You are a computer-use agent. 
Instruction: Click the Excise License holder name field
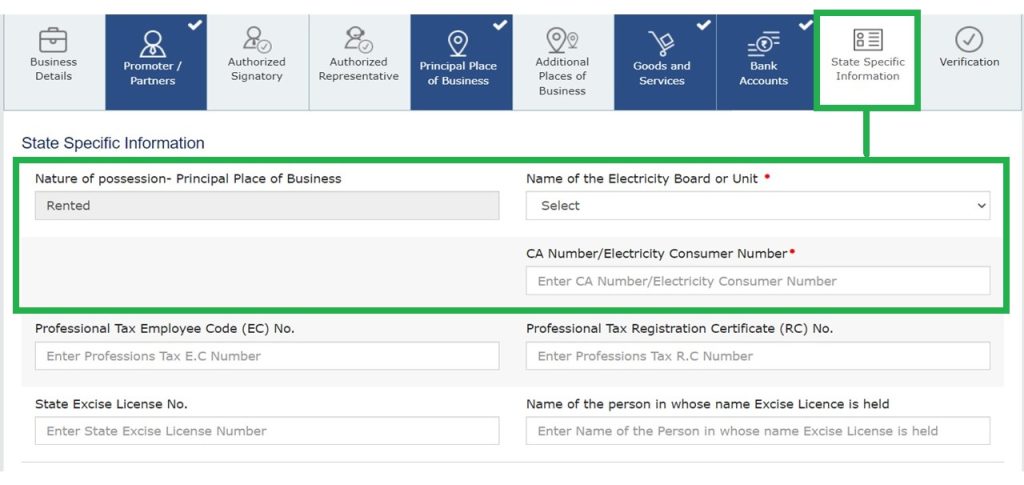(758, 431)
